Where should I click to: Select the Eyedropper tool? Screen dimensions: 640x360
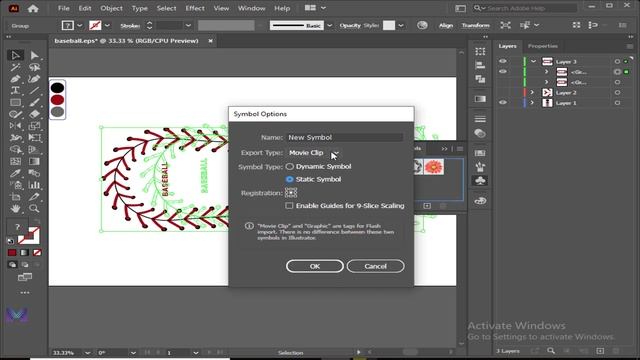coord(16,173)
